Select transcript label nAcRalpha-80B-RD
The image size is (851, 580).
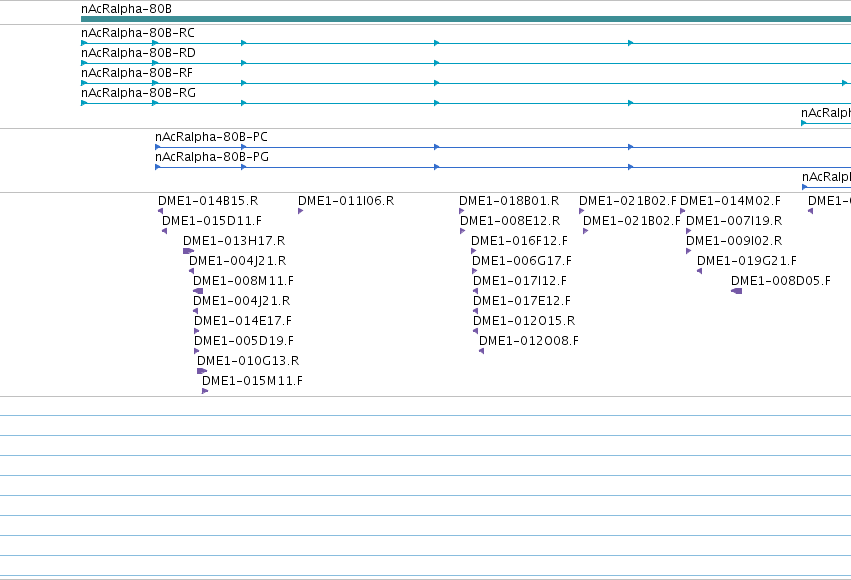[x=138, y=53]
